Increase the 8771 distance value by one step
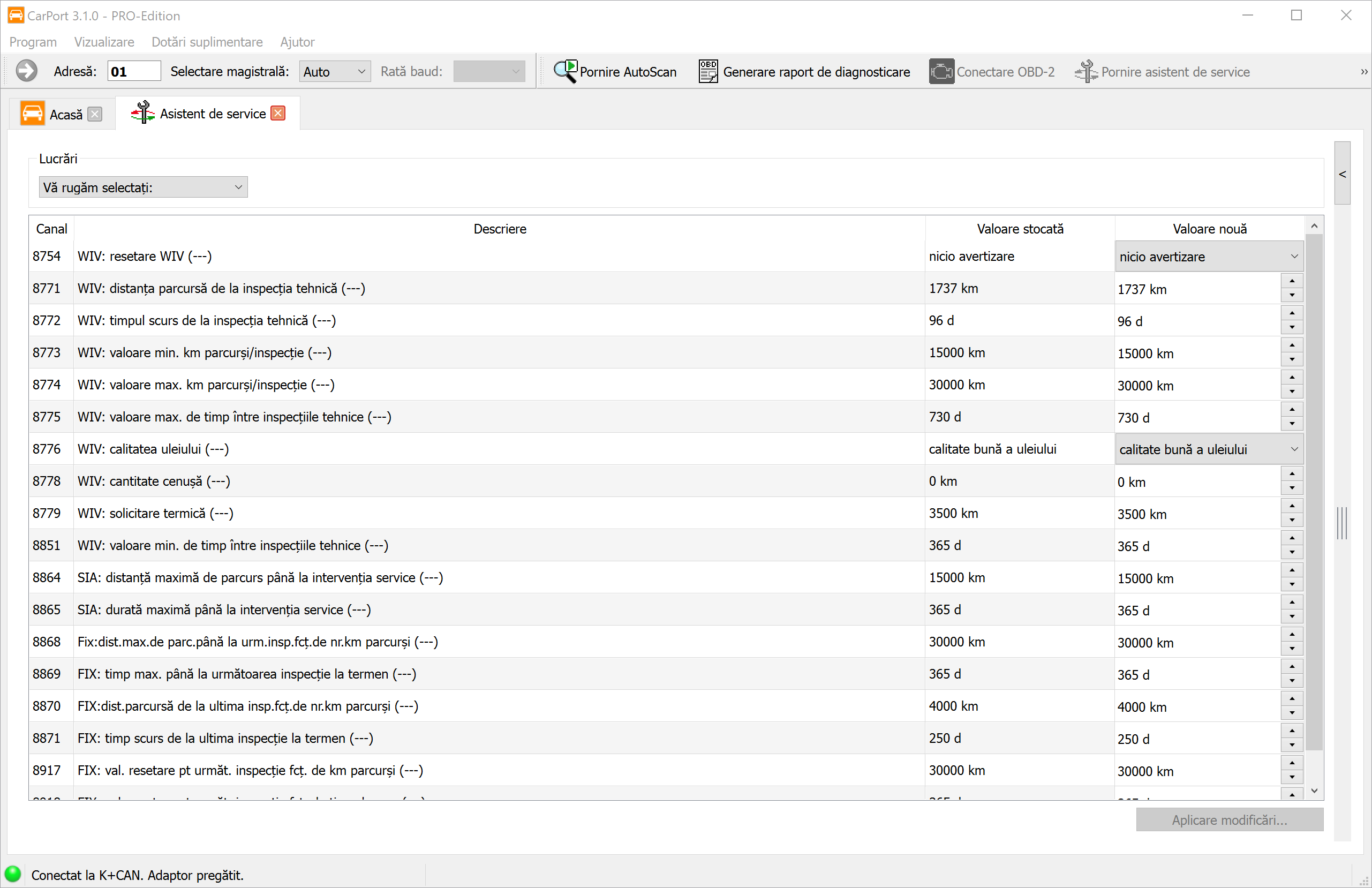1372x888 pixels. (1292, 281)
